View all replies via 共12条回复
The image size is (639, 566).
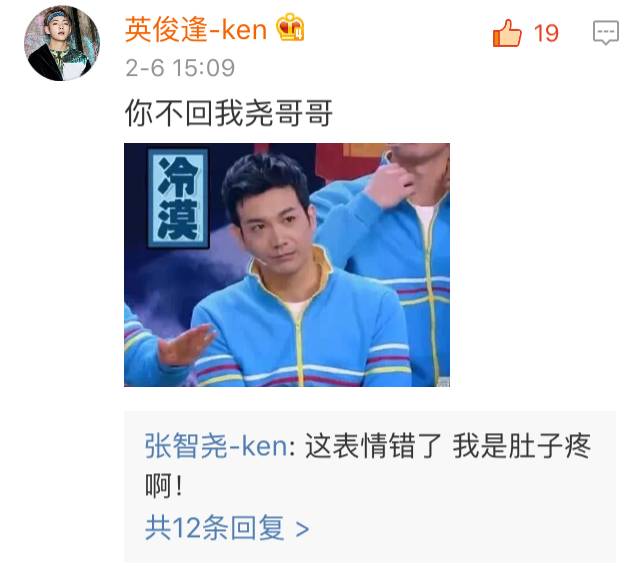[214, 528]
